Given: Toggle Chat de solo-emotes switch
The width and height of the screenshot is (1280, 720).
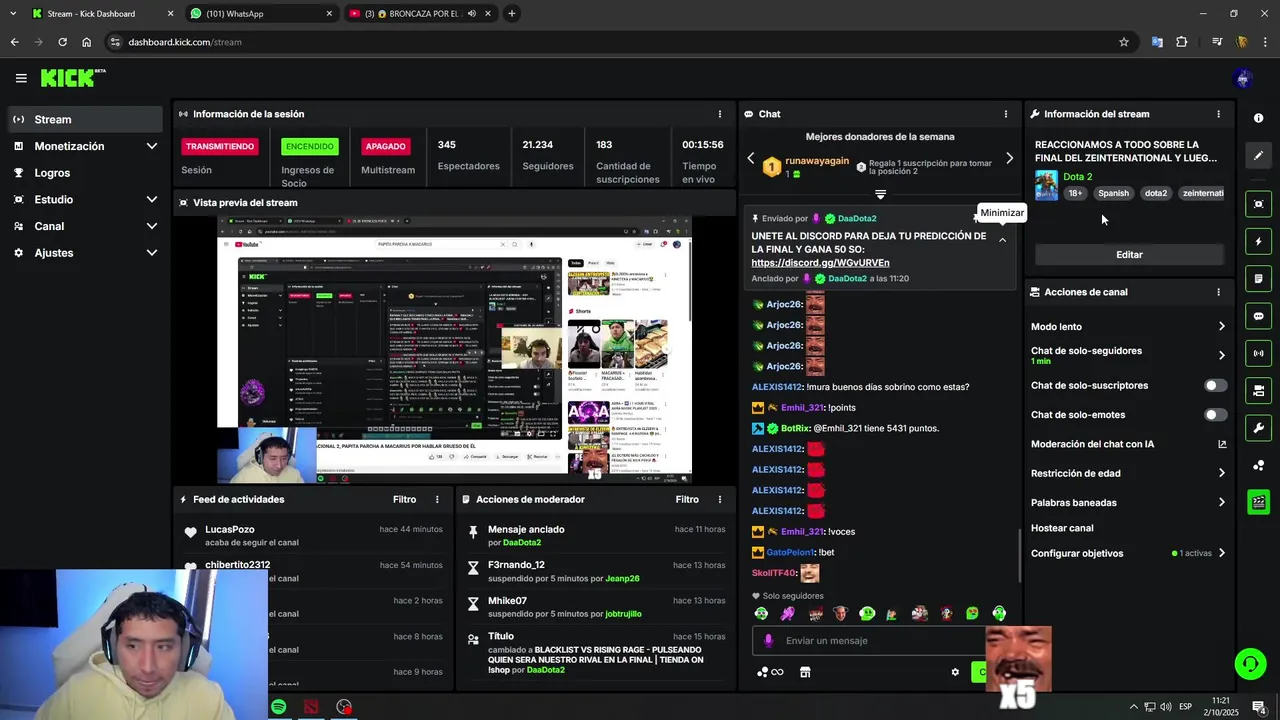Looking at the screenshot, I should (x=1215, y=415).
